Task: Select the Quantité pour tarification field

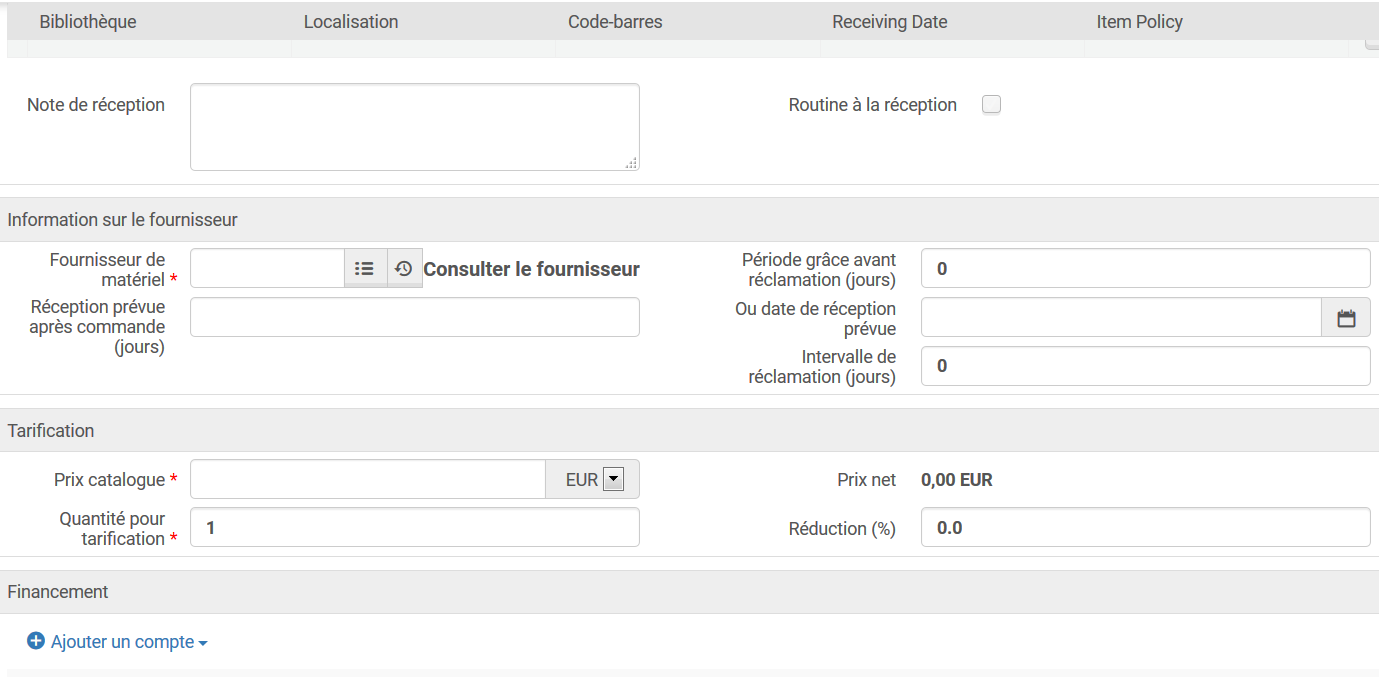Action: click(x=414, y=528)
